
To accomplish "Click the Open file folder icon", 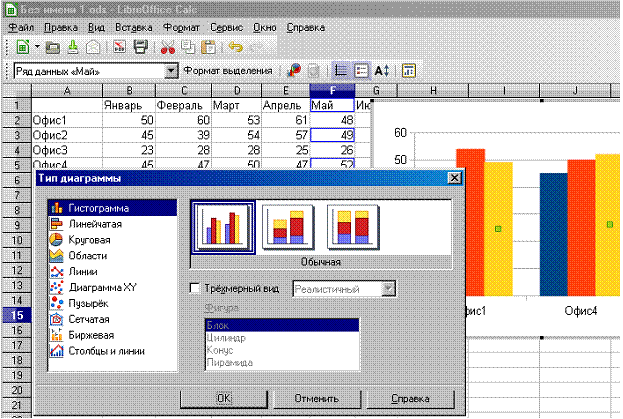I will click(53, 48).
